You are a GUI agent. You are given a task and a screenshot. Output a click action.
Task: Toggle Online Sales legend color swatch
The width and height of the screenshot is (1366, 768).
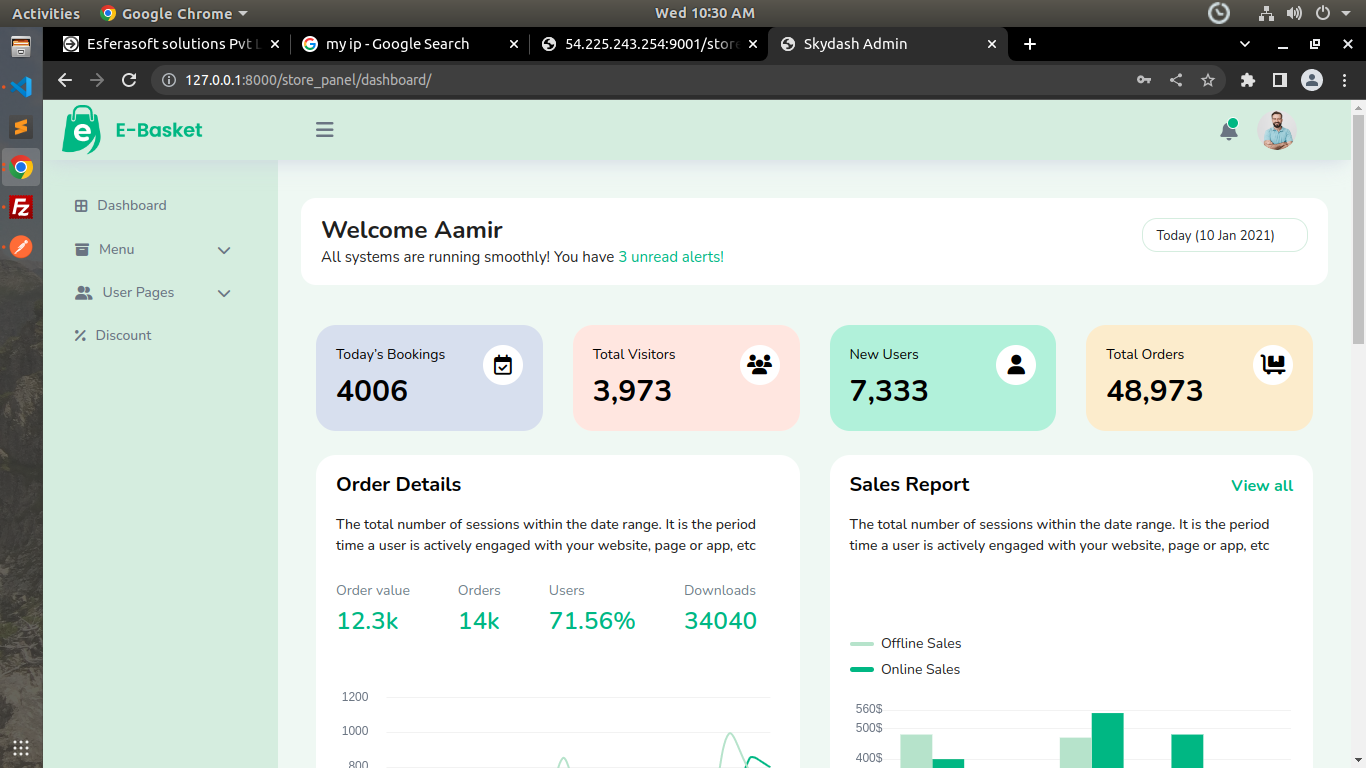pyautogui.click(x=861, y=669)
